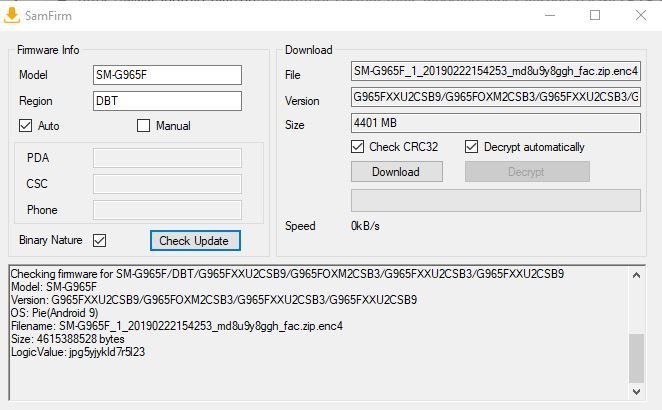Click the PDA input field
Viewport: 662px width, 410px height.
[x=167, y=158]
